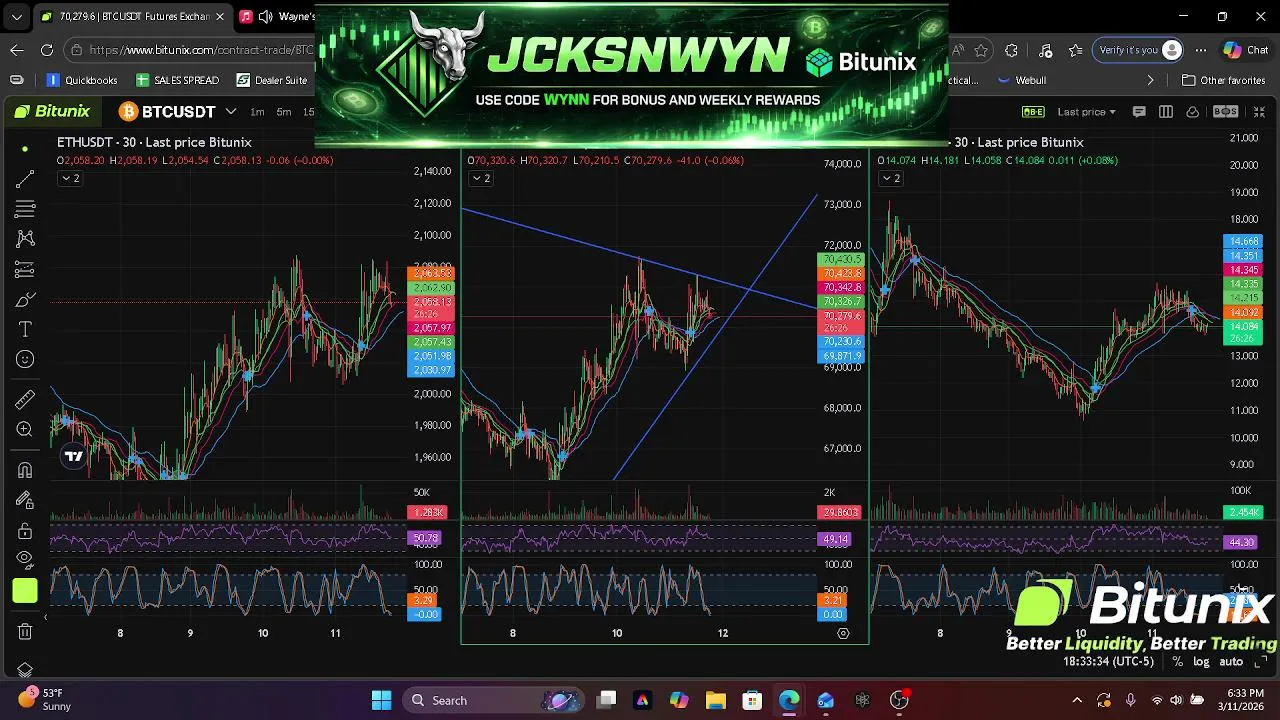1280x720 pixels.
Task: Collapse indicators legend on the right chart
Action: point(889,178)
